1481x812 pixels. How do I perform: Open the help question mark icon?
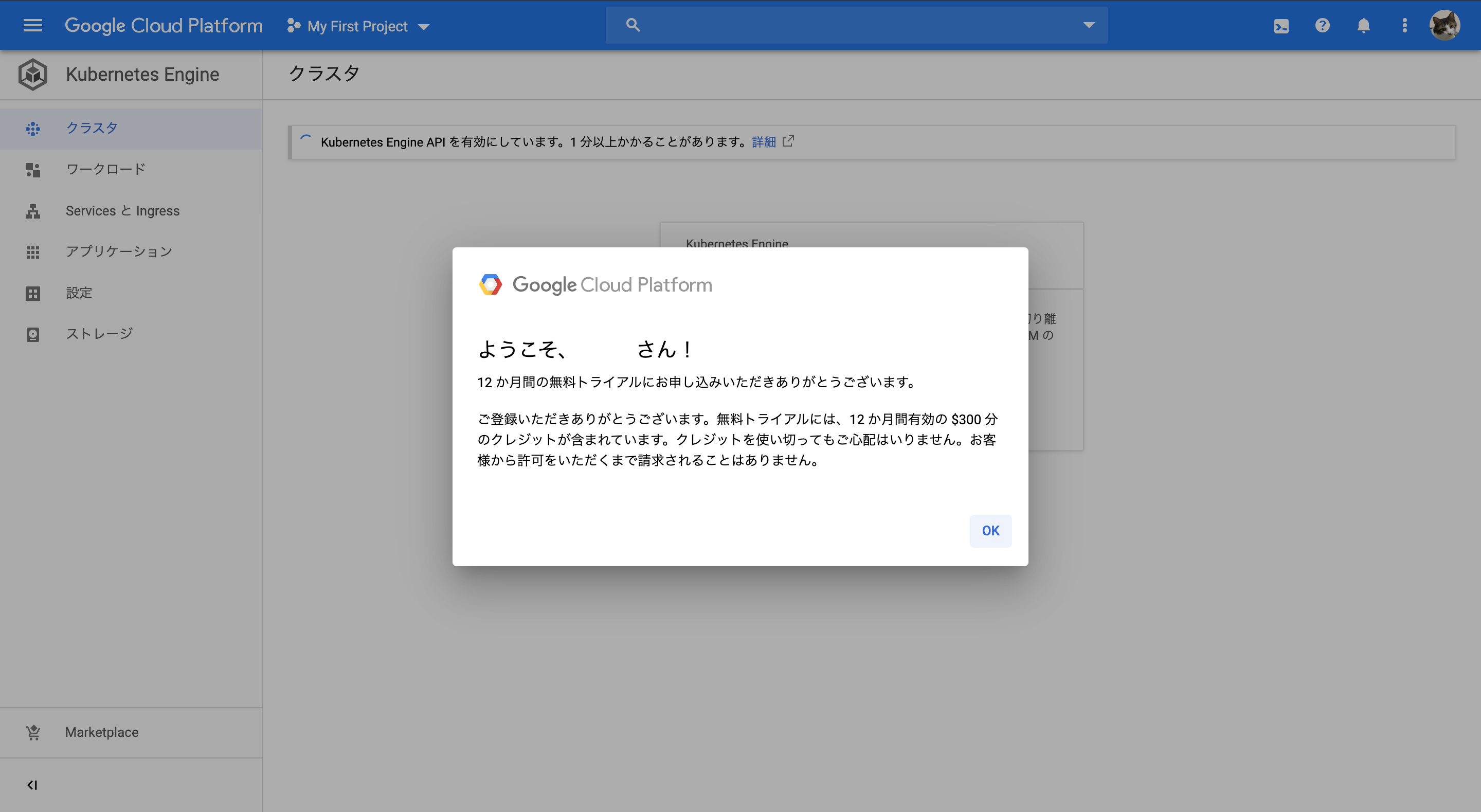click(1322, 25)
